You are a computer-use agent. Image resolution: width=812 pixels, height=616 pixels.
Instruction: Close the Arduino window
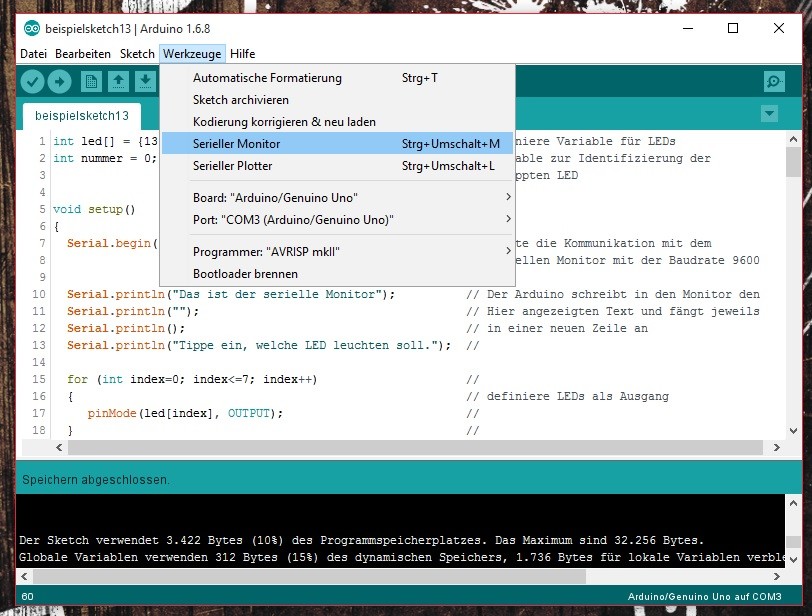(x=778, y=28)
